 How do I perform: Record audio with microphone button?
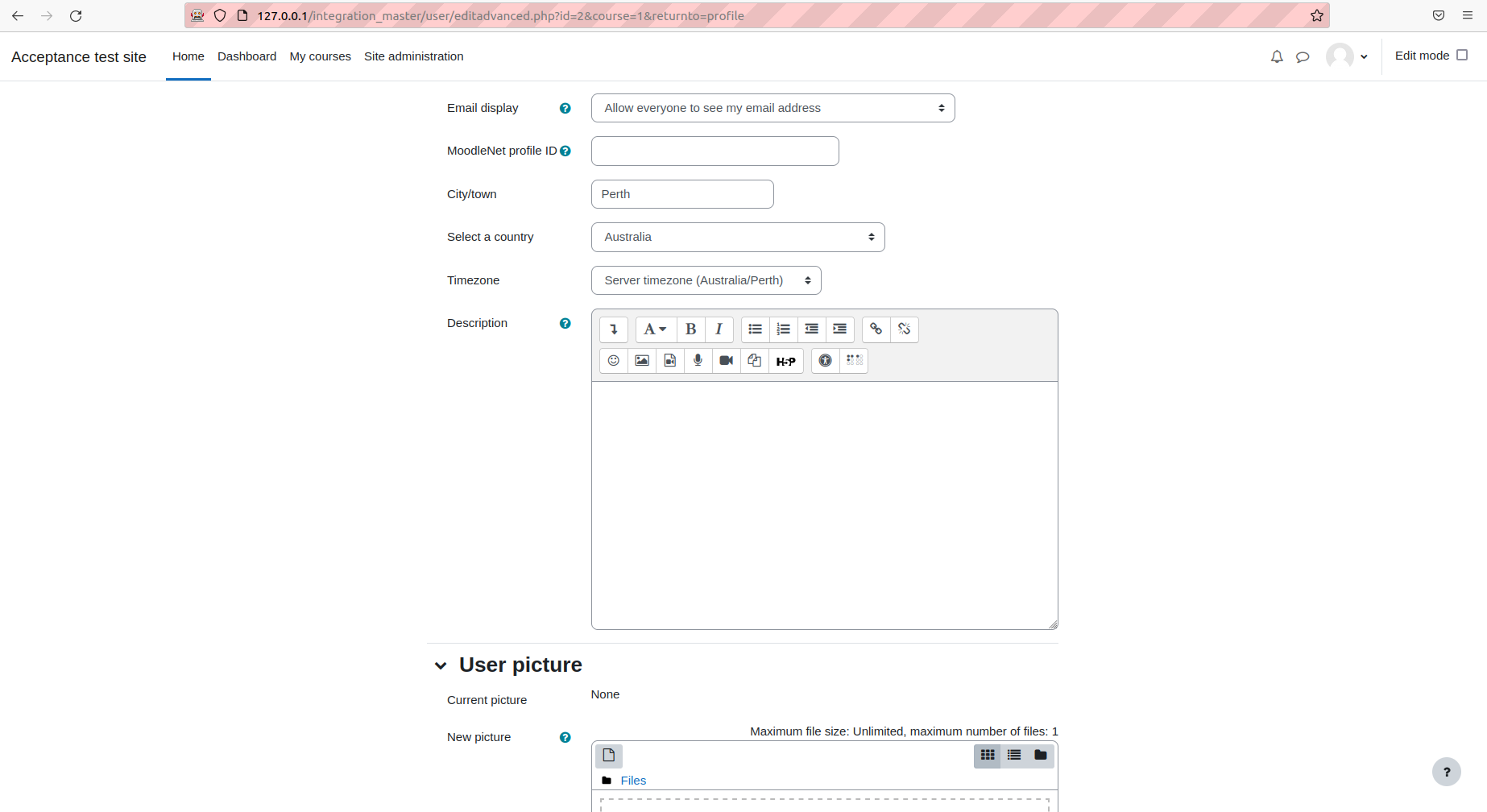coord(698,361)
